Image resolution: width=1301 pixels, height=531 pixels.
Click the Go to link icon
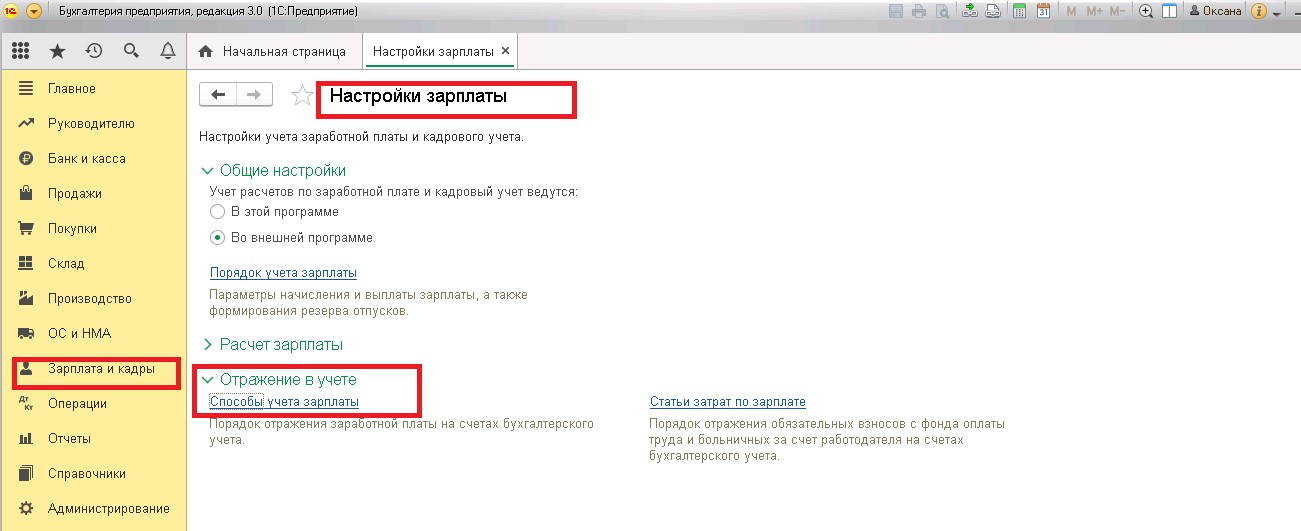pyautogui.click(x=993, y=11)
